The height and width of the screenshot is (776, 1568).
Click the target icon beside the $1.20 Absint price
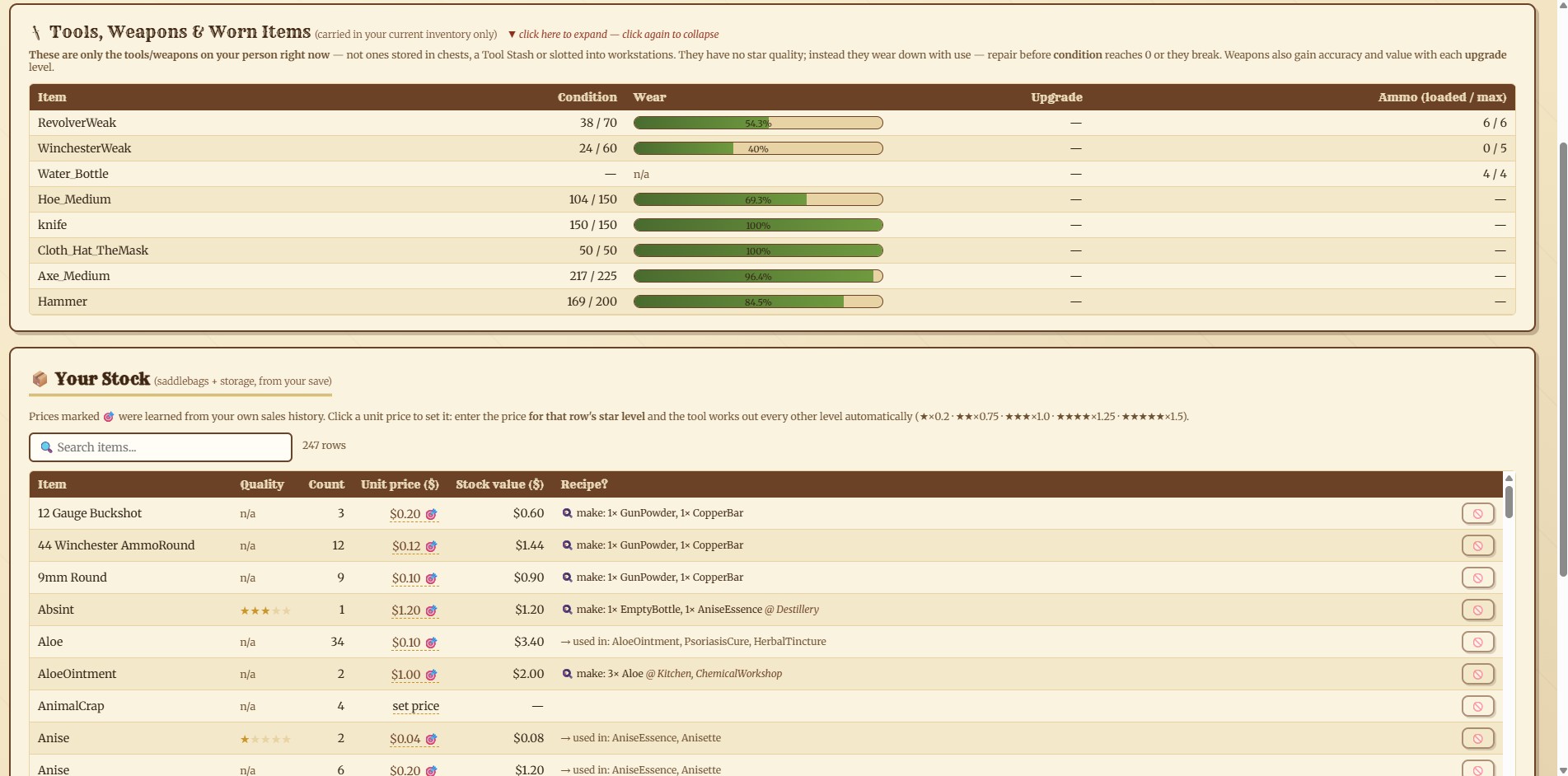point(431,610)
